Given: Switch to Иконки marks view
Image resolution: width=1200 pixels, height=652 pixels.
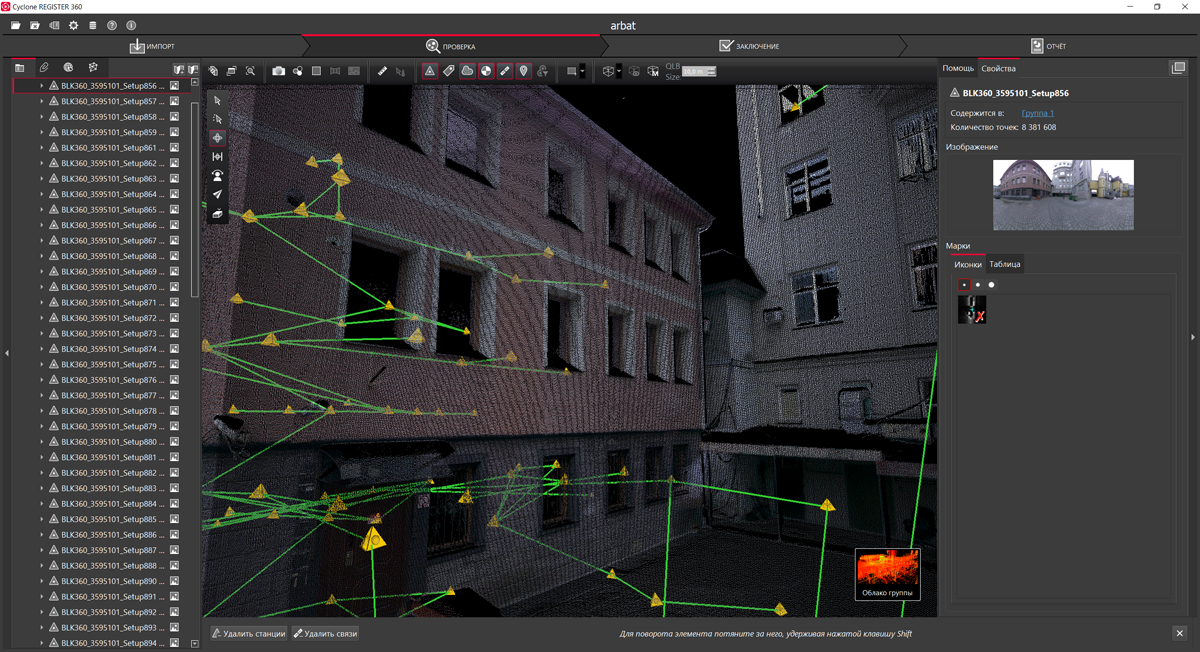Looking at the screenshot, I should [967, 265].
